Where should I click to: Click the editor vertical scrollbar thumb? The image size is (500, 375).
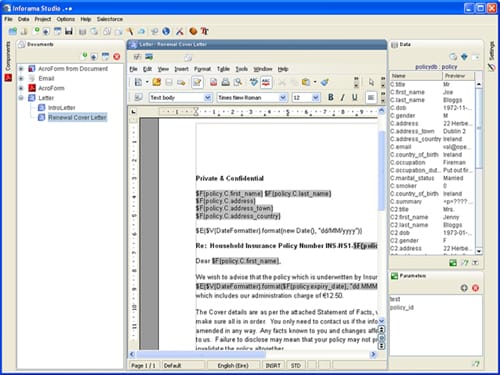tap(381, 170)
